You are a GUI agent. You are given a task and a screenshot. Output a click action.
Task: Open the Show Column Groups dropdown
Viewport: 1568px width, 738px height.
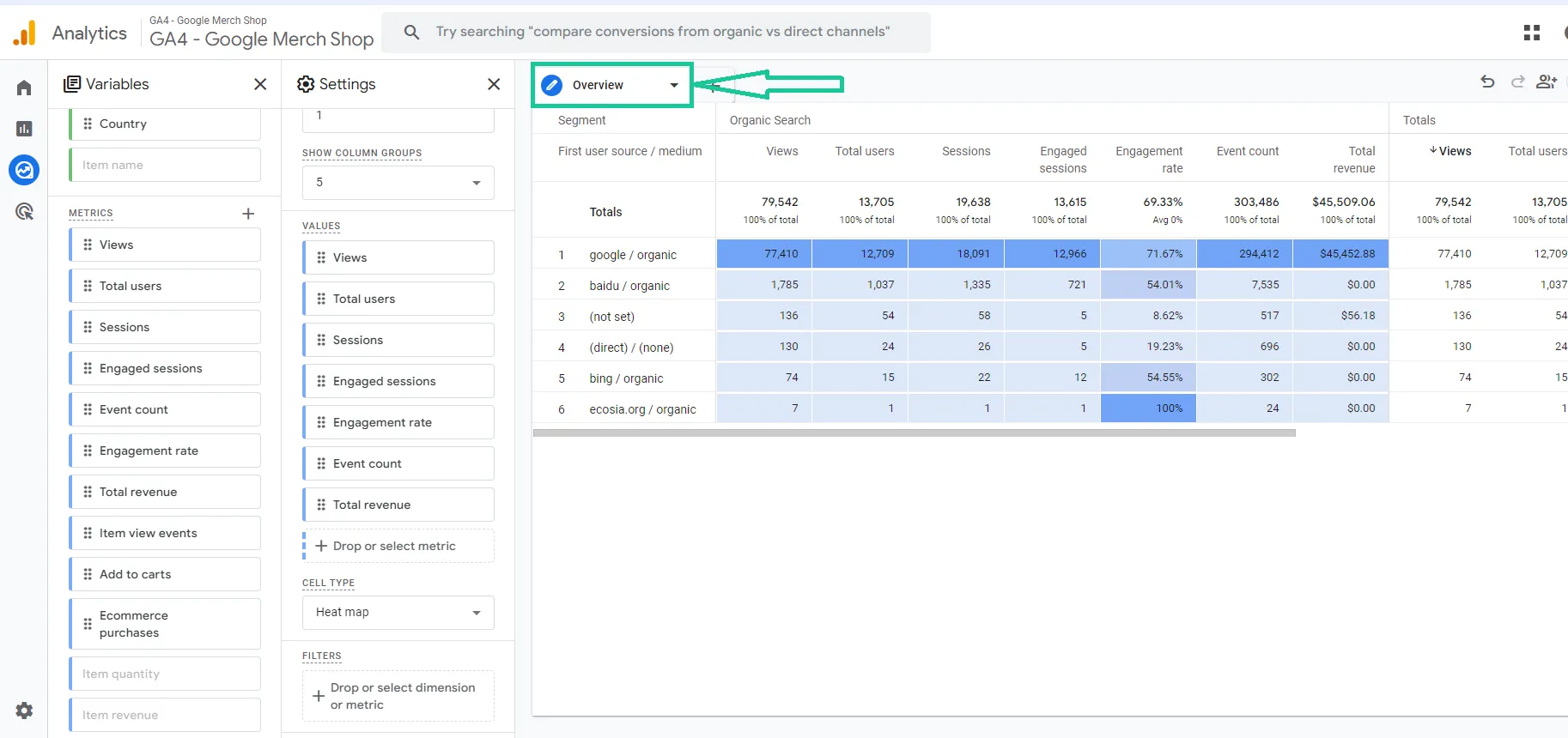(x=398, y=183)
